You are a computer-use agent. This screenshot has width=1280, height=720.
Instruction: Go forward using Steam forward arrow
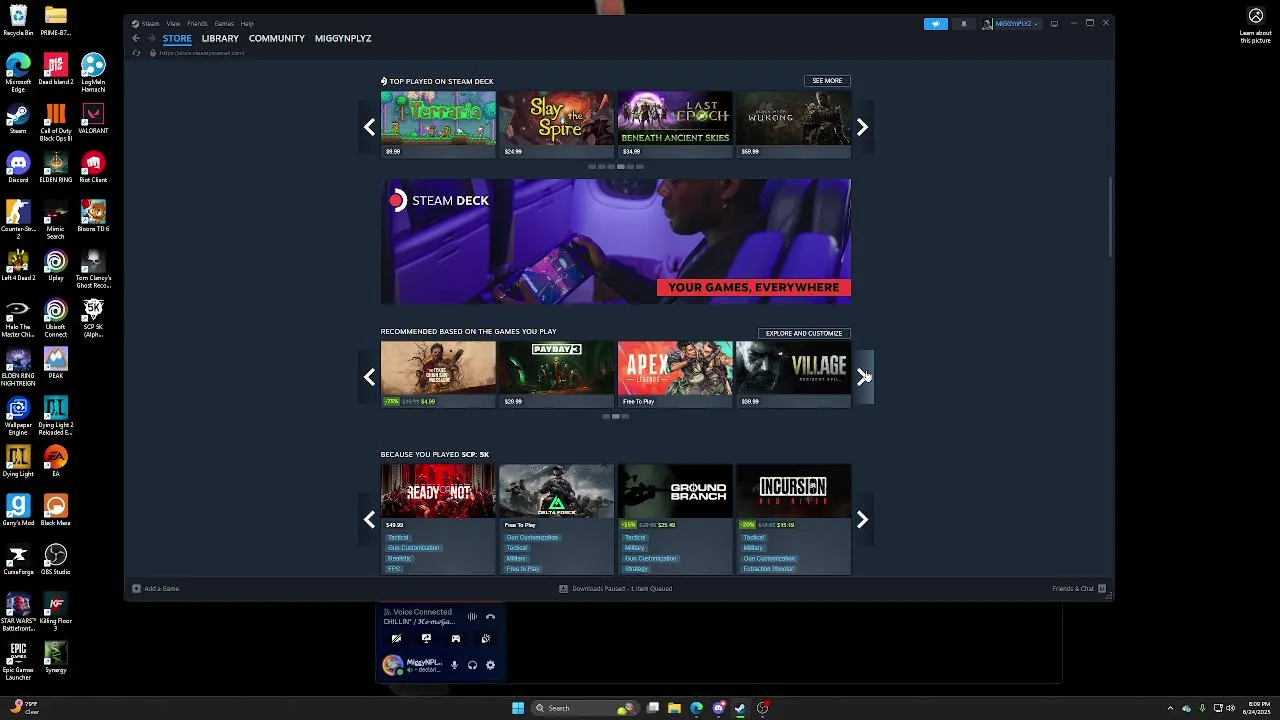click(152, 38)
